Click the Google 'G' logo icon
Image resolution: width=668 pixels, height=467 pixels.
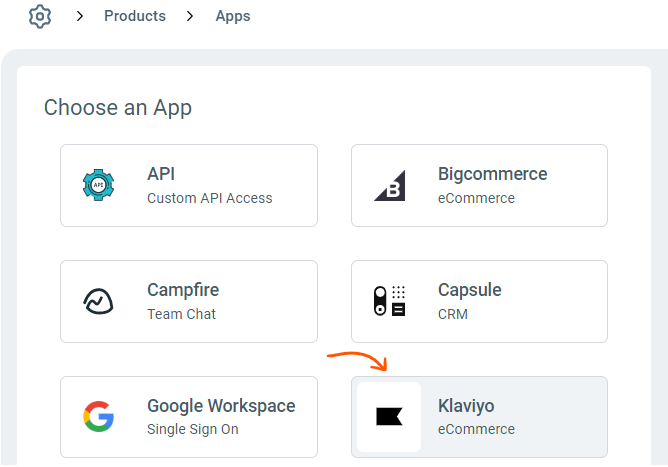point(98,416)
